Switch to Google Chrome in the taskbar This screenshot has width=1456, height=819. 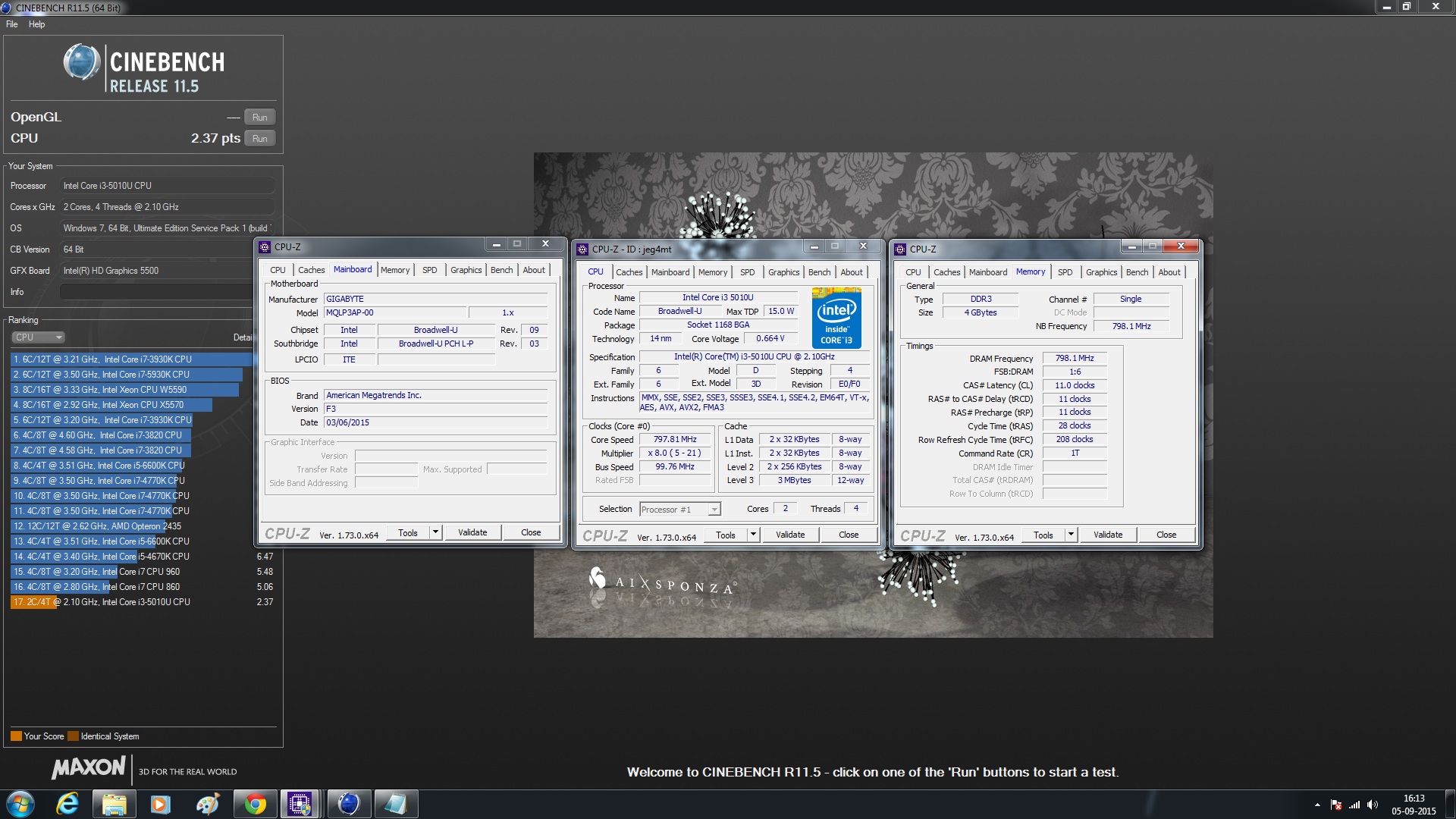point(255,804)
